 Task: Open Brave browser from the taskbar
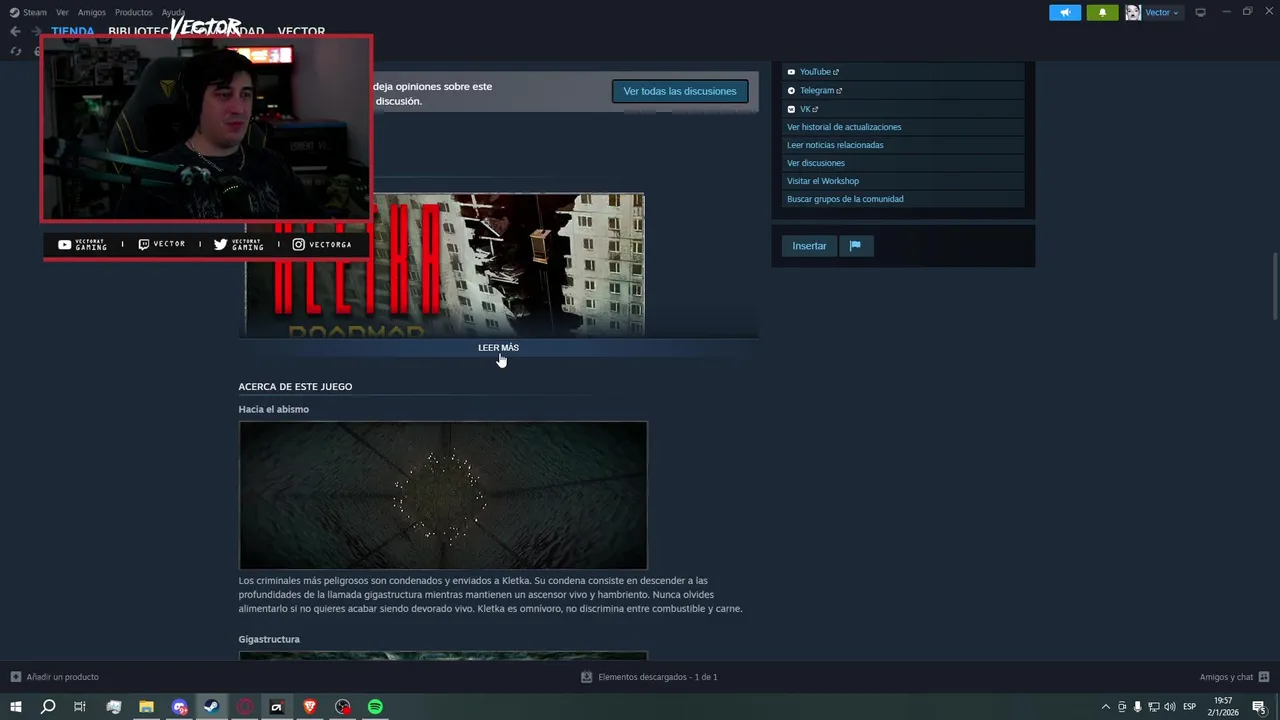(309, 707)
